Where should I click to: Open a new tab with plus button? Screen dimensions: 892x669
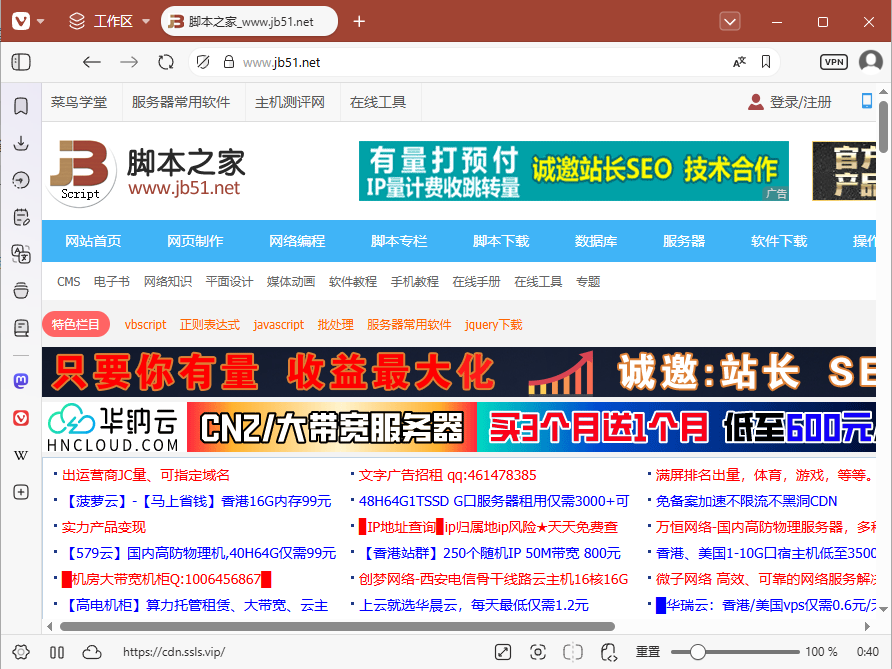click(359, 22)
